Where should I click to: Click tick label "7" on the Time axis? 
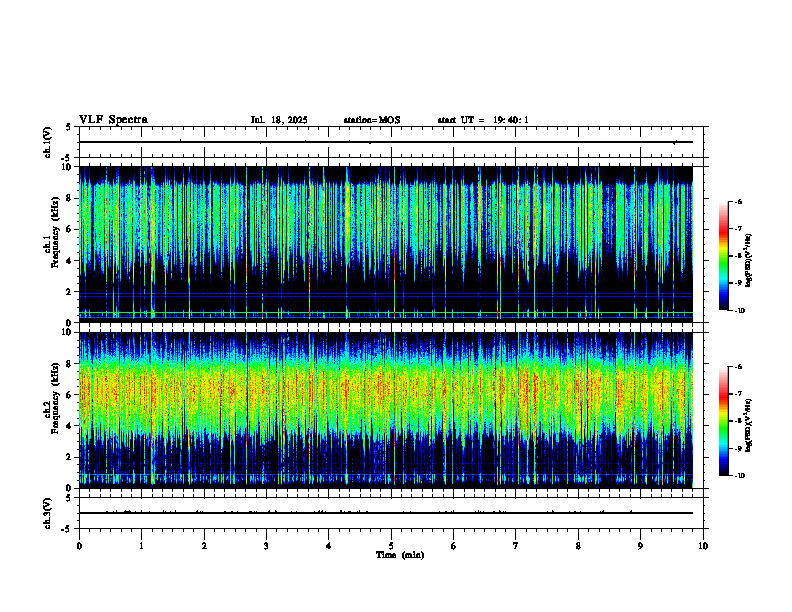coord(516,546)
